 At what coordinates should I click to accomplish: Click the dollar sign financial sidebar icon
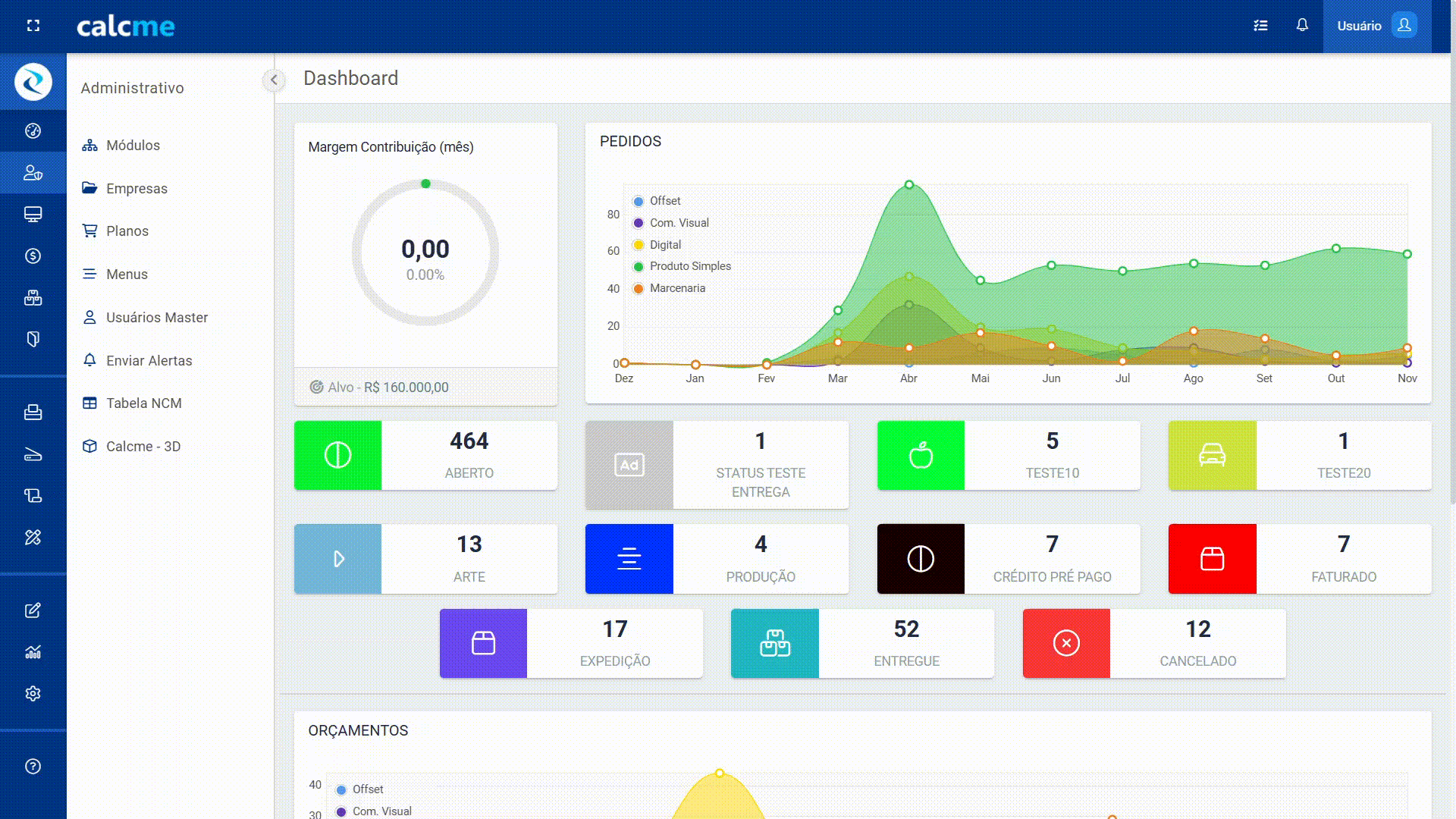point(33,256)
